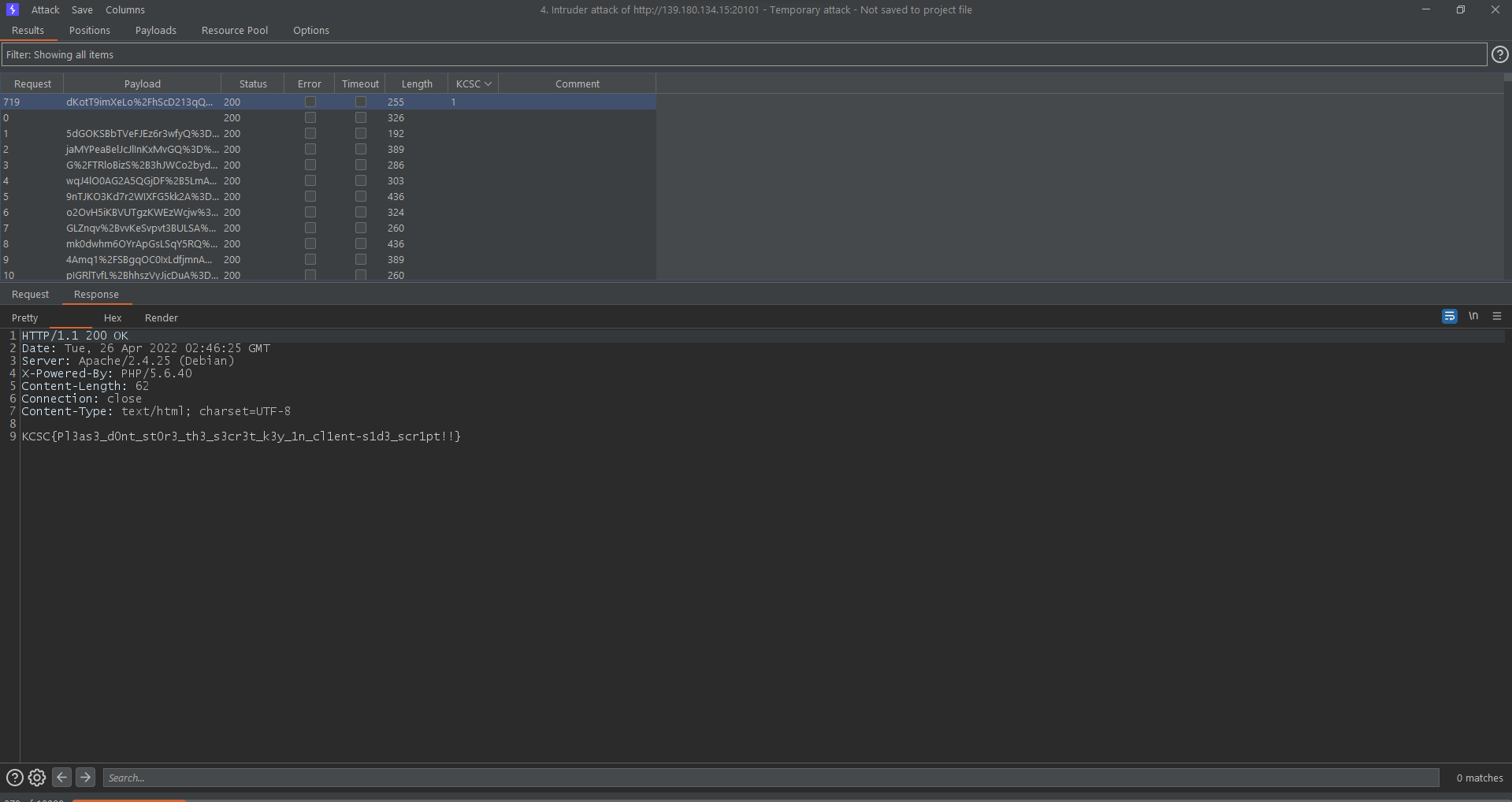Viewport: 1512px width, 802px height.
Task: Open the filter help question mark icon
Action: point(1500,54)
